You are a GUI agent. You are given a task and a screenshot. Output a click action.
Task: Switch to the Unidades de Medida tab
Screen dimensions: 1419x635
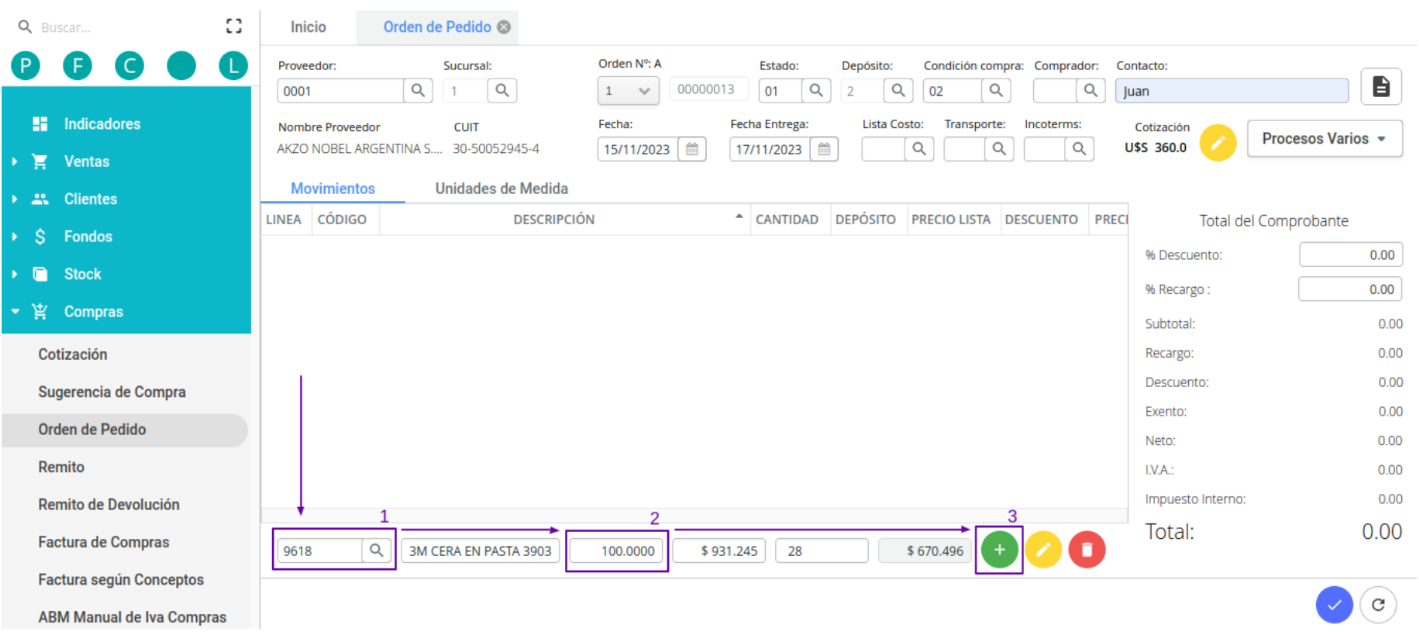tap(501, 188)
